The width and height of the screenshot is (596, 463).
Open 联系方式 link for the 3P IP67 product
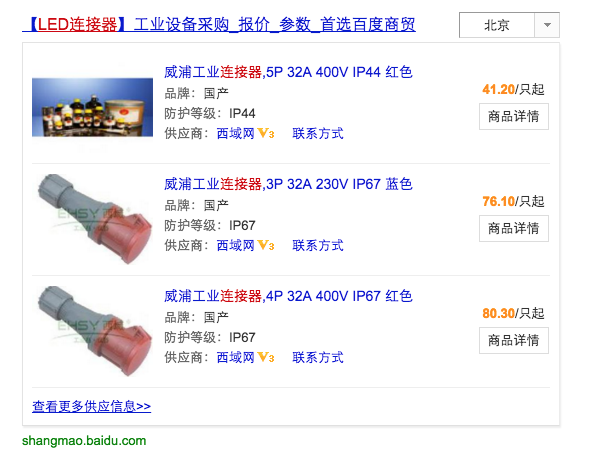[x=318, y=245]
